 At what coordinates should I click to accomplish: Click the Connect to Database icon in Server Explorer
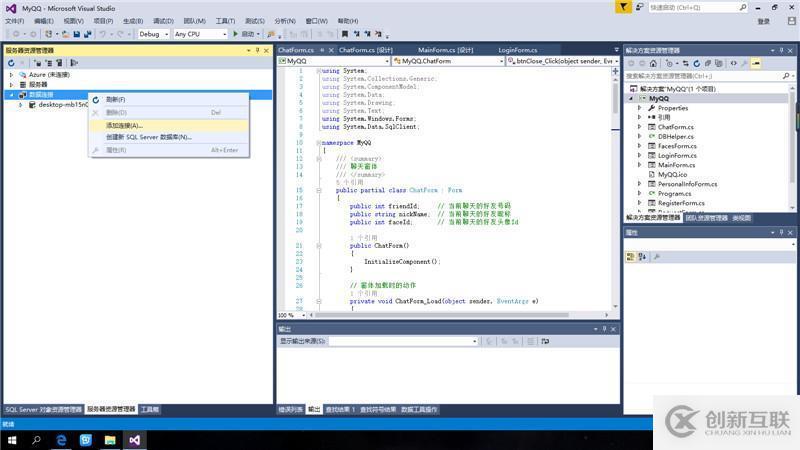[x=37, y=63]
